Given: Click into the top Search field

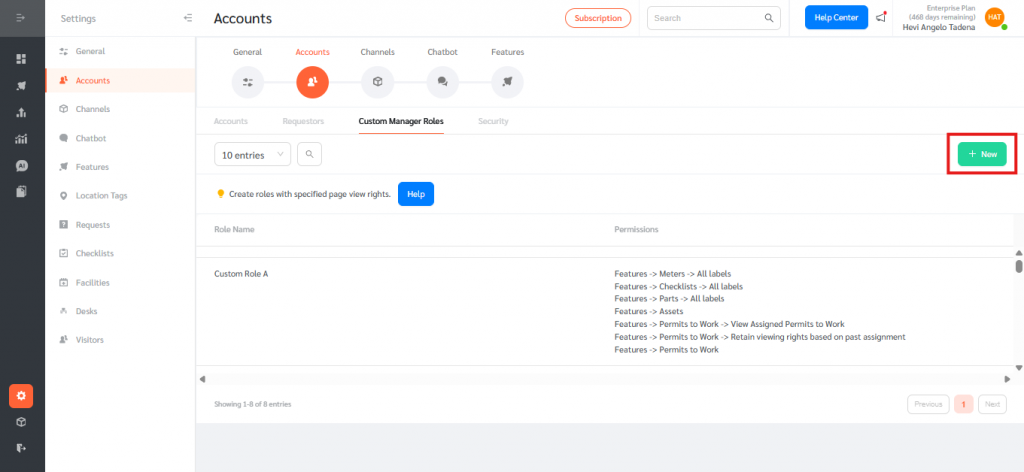Looking at the screenshot, I should 705,18.
